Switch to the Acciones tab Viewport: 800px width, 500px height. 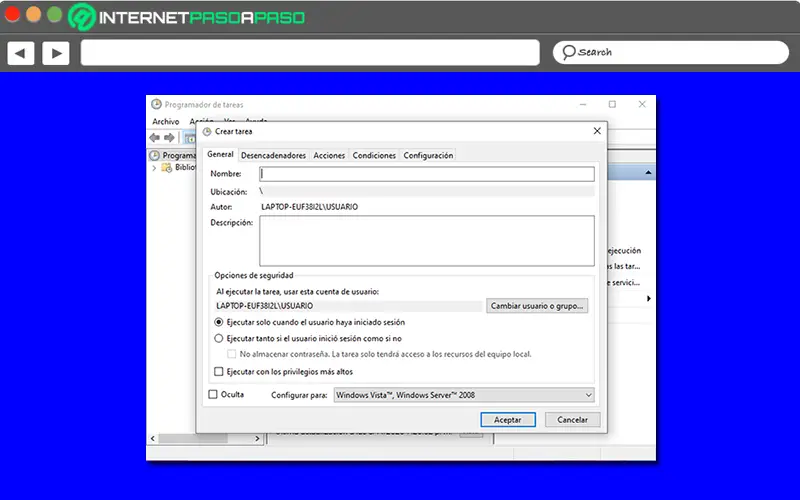coord(329,156)
